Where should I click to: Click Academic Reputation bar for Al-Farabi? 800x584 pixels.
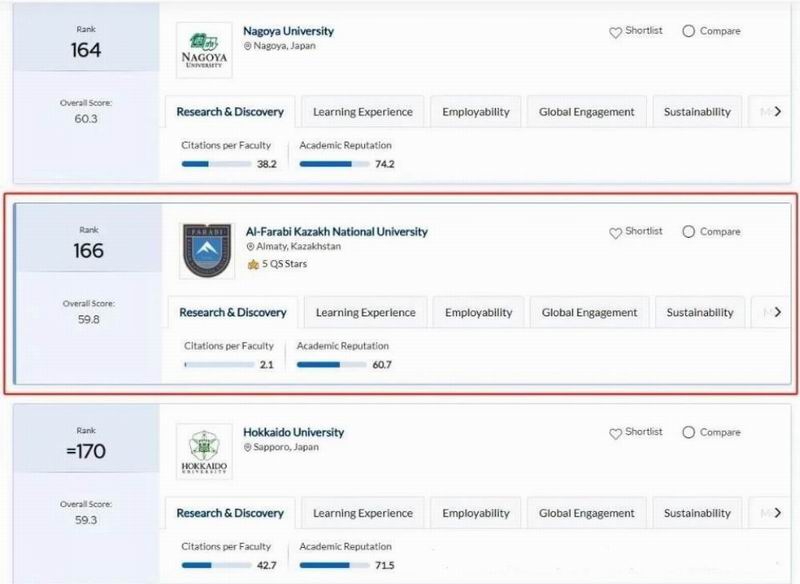332,365
